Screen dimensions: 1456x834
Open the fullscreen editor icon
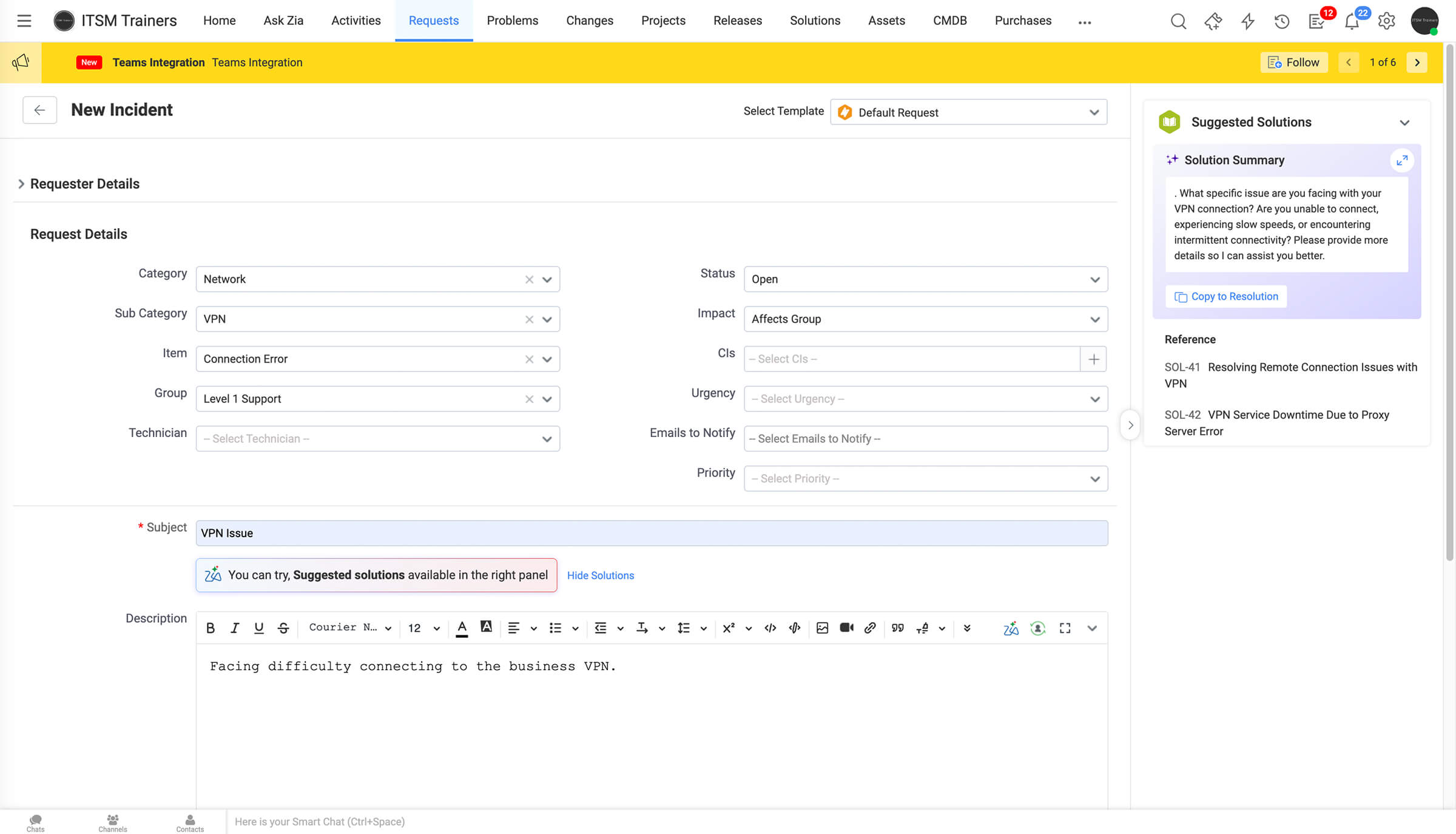pyautogui.click(x=1065, y=628)
